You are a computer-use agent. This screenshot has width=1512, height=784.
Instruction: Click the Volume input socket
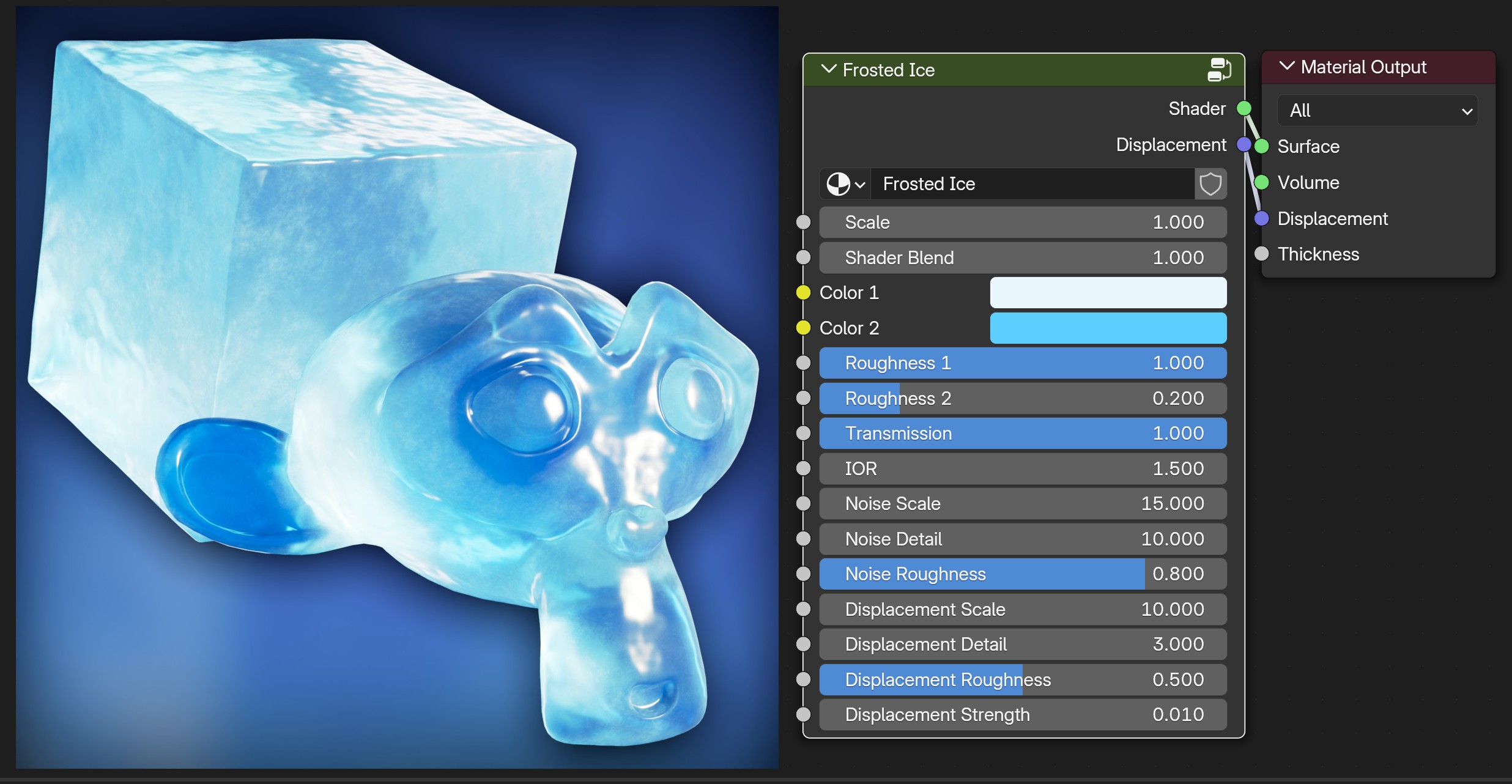pyautogui.click(x=1262, y=182)
